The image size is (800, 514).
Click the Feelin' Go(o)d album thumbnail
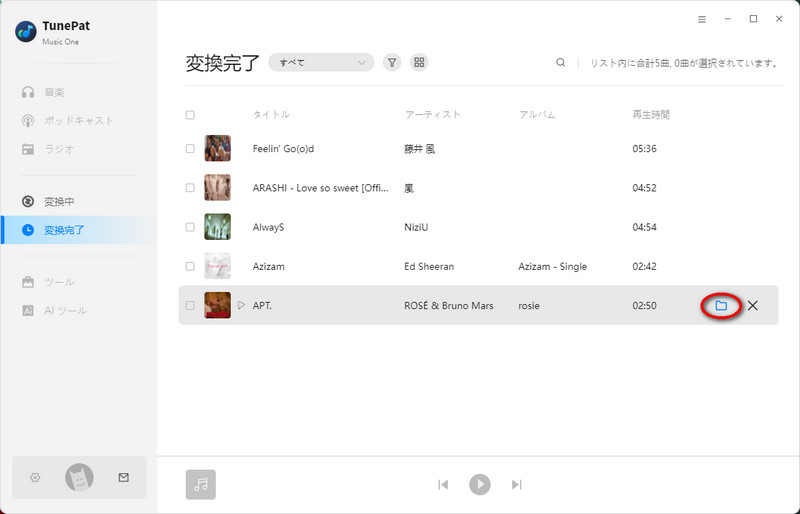217,149
